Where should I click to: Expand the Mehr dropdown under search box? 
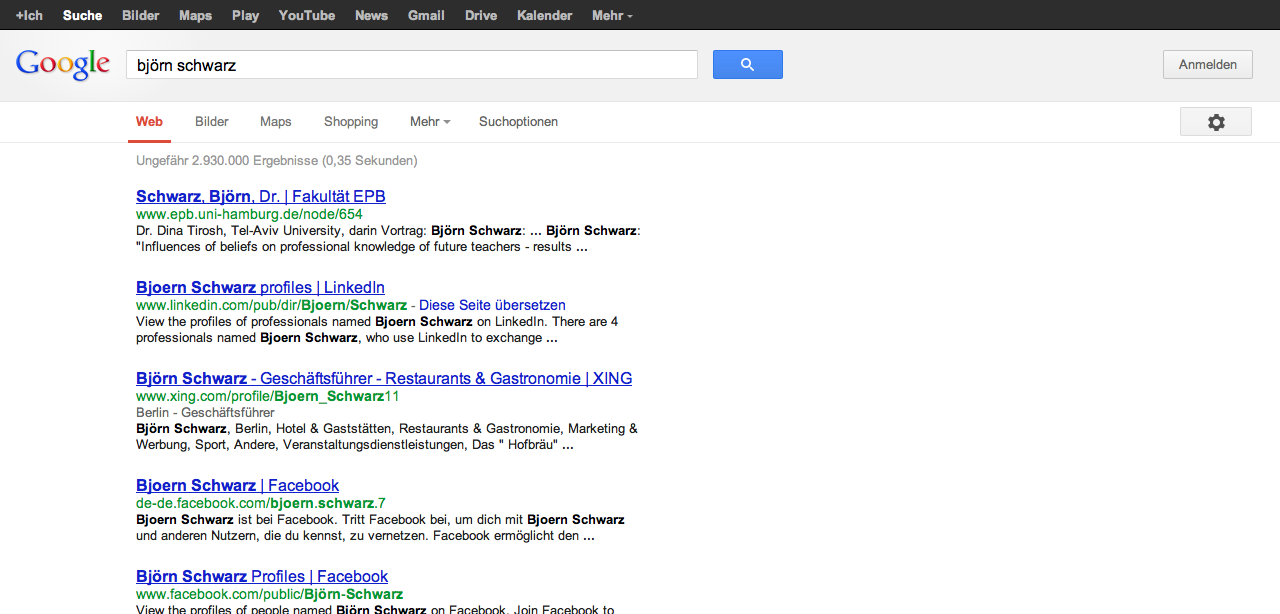429,122
